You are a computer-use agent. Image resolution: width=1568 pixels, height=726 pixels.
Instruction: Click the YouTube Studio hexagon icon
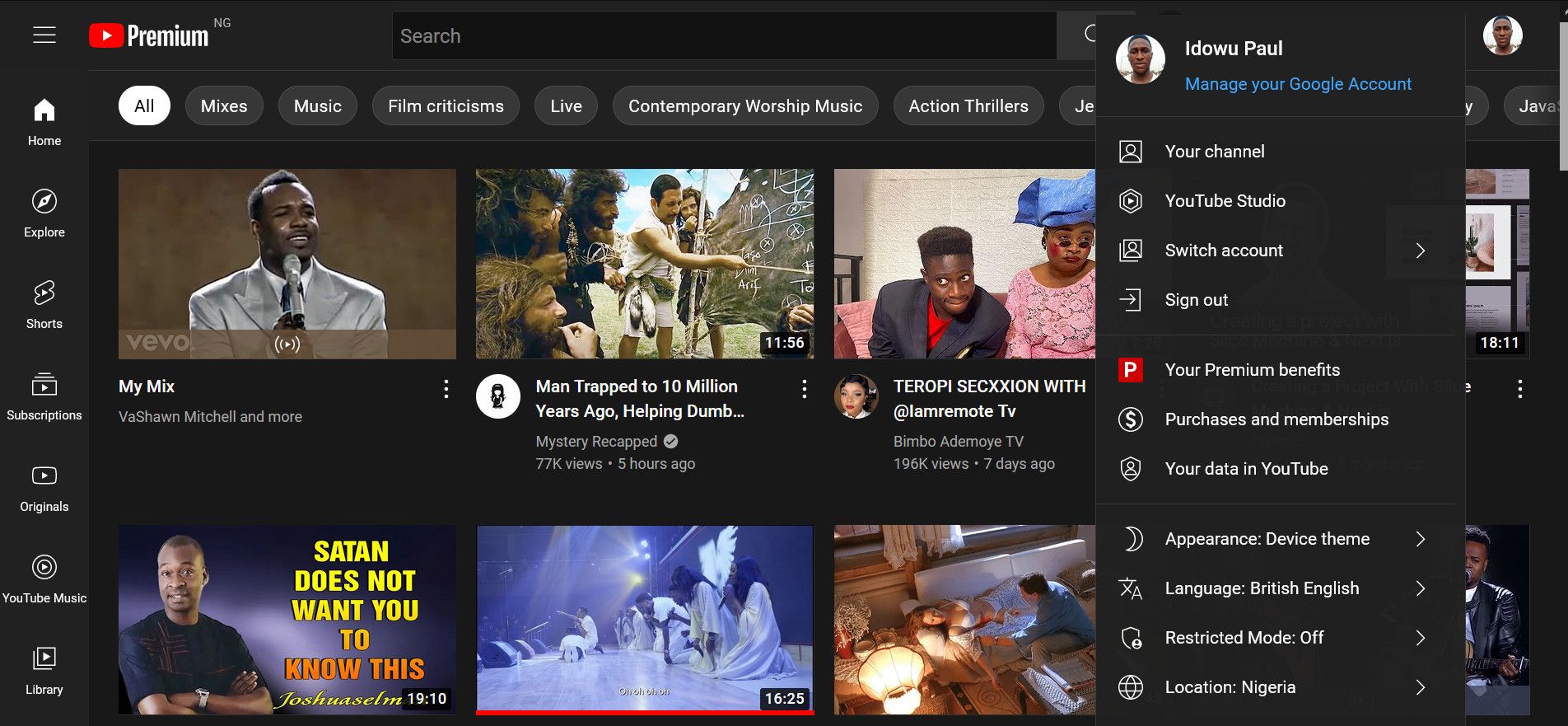tap(1131, 201)
